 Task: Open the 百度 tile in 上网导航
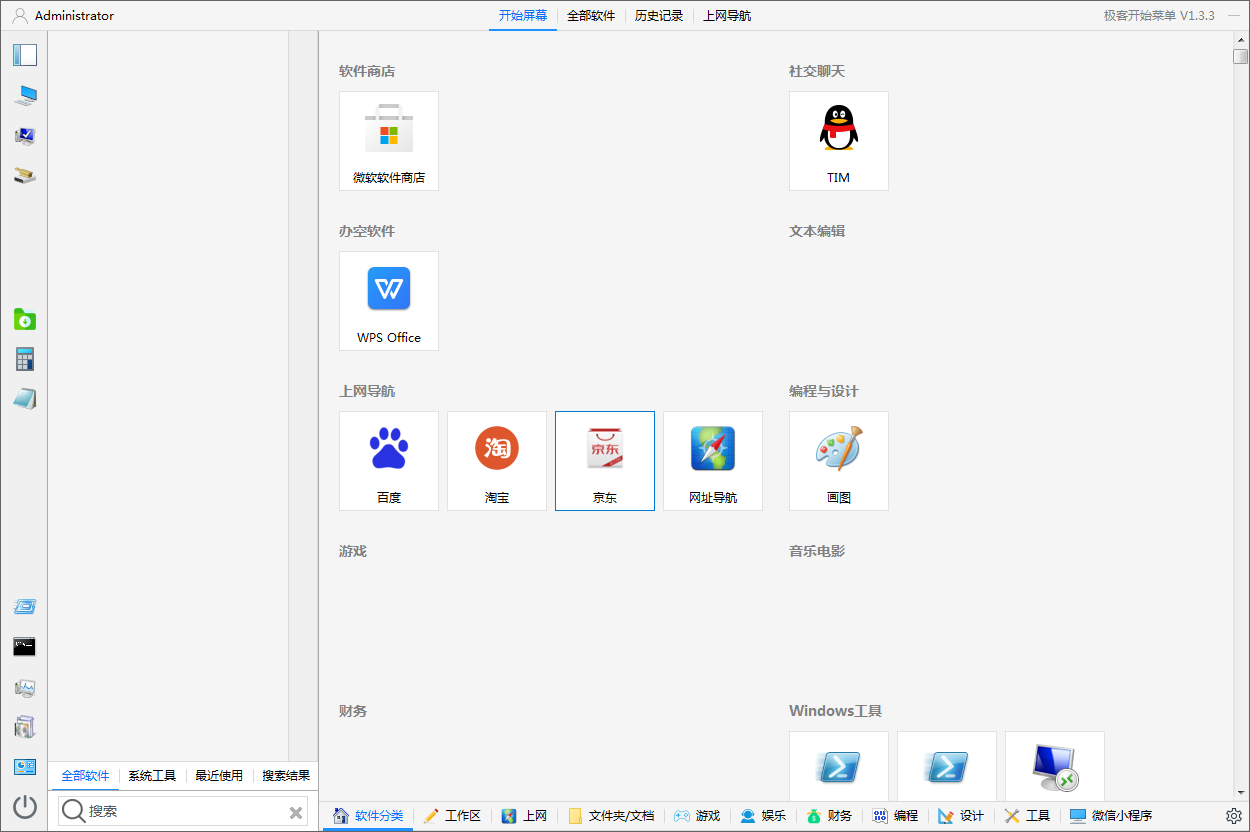388,460
